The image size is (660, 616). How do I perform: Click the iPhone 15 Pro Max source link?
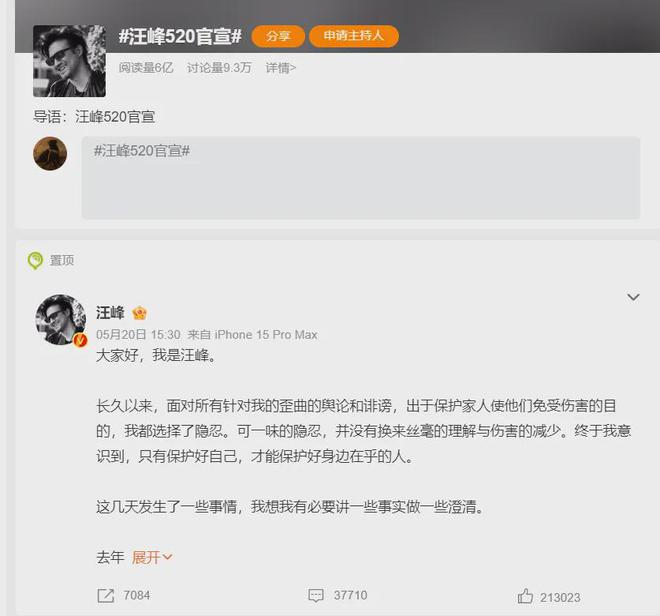click(x=266, y=335)
